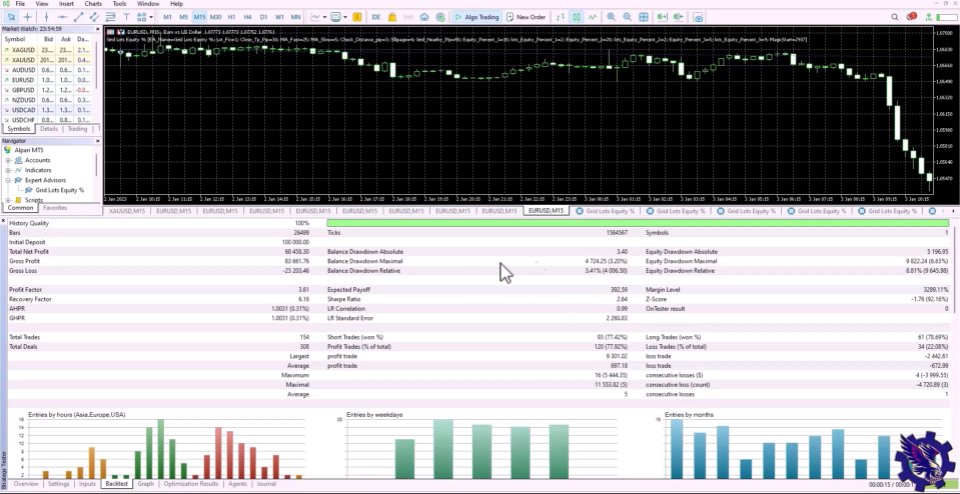Toggle the M15 timeframe button
Screen dimensions: 960x494
200,17
